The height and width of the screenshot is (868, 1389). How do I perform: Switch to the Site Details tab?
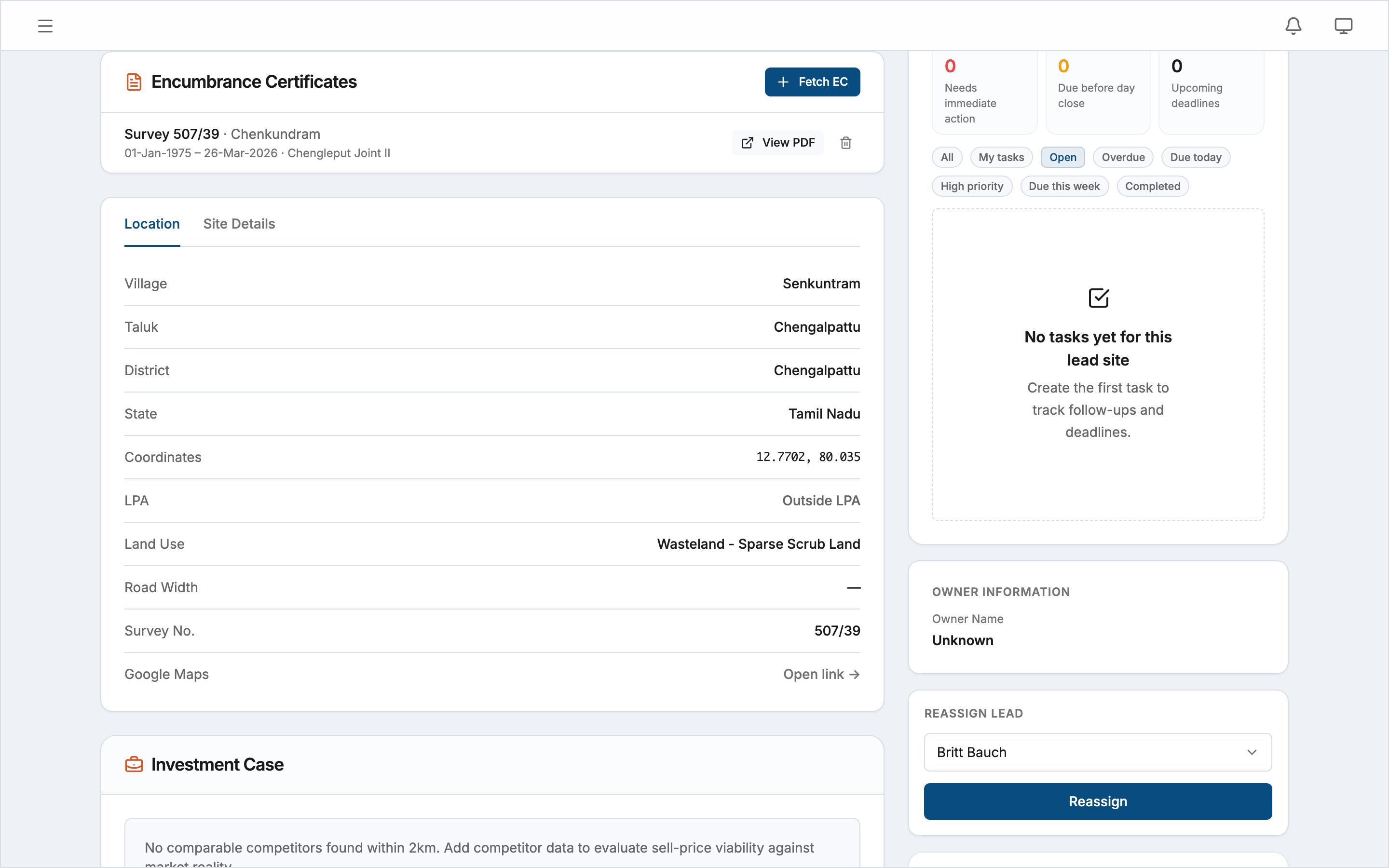(239, 224)
